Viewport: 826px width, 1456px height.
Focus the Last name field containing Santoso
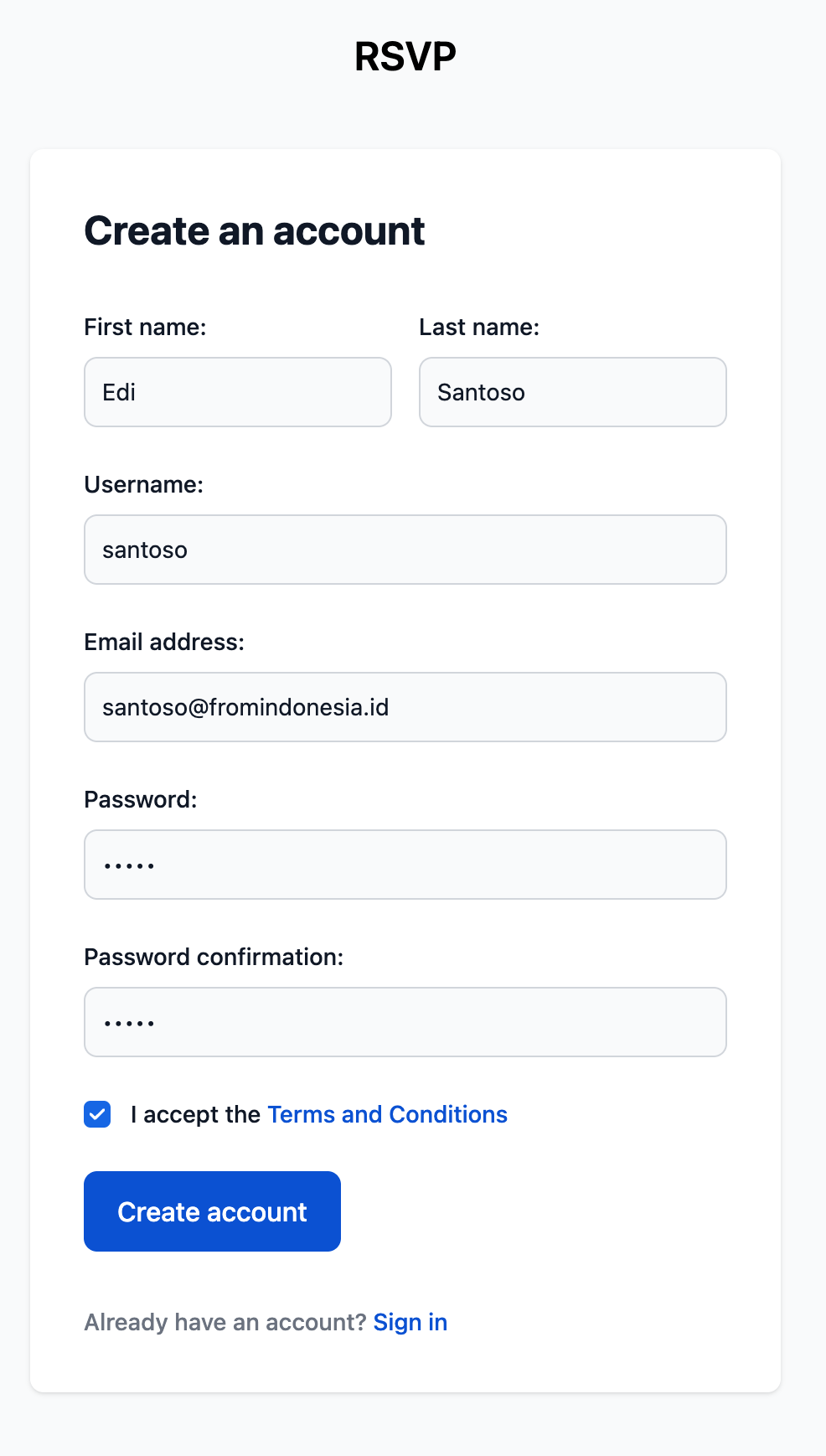(572, 392)
